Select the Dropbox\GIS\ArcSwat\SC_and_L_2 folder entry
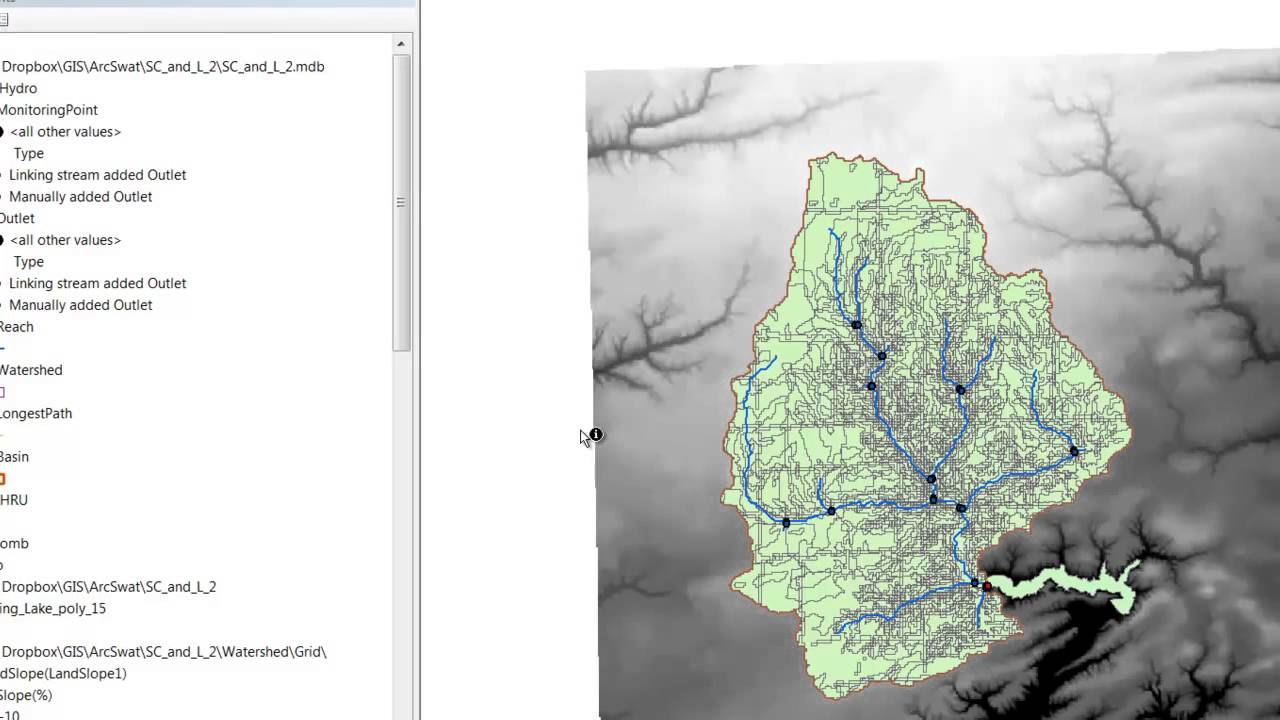1280x720 pixels. 108,587
